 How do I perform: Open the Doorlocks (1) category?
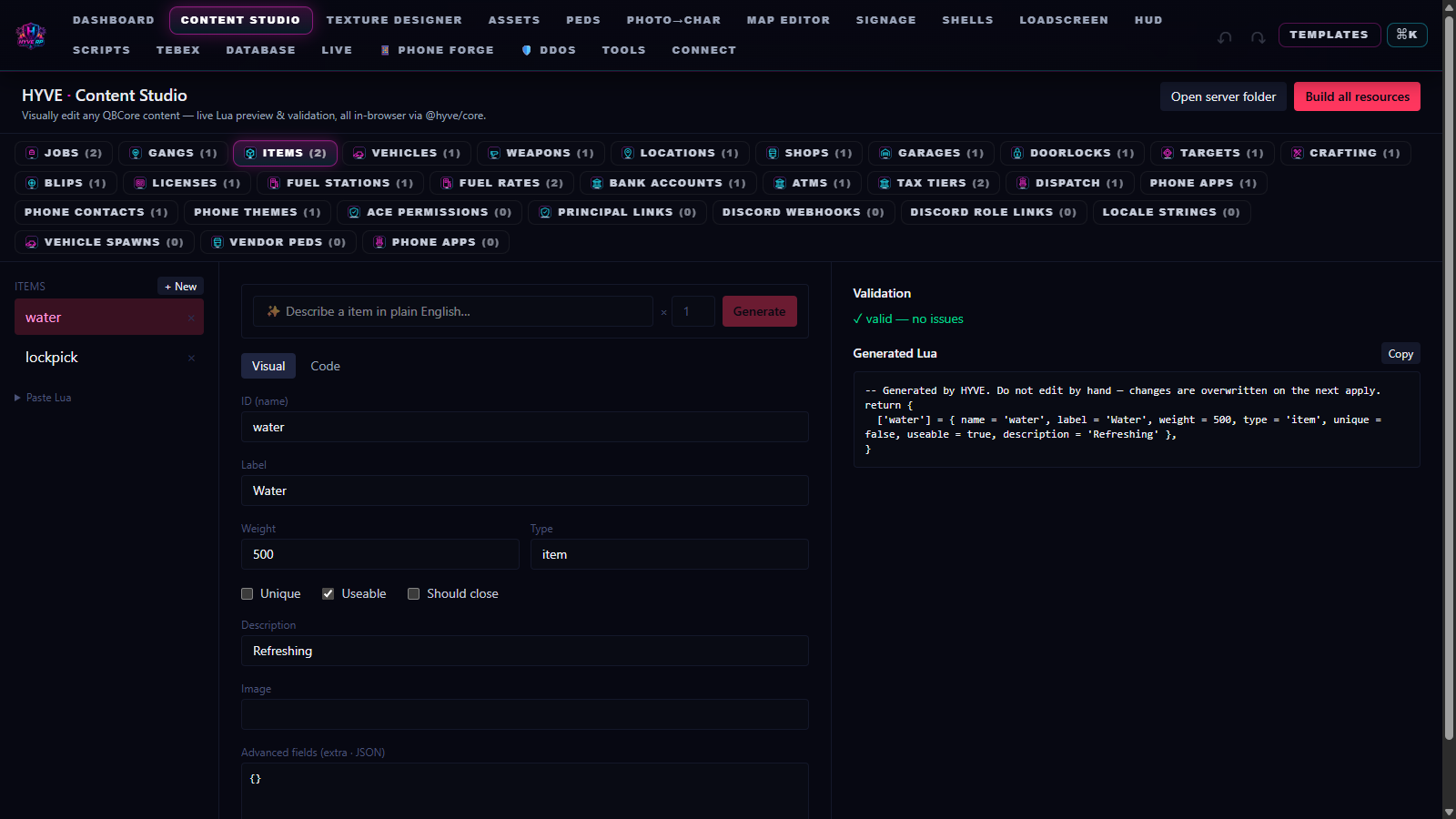pos(1072,153)
